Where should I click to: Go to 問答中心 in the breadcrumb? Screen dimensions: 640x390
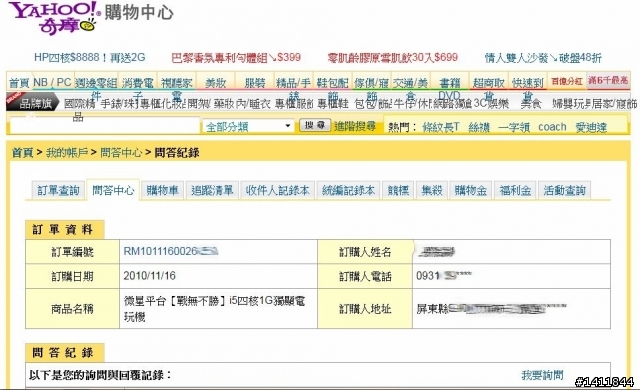pos(121,153)
